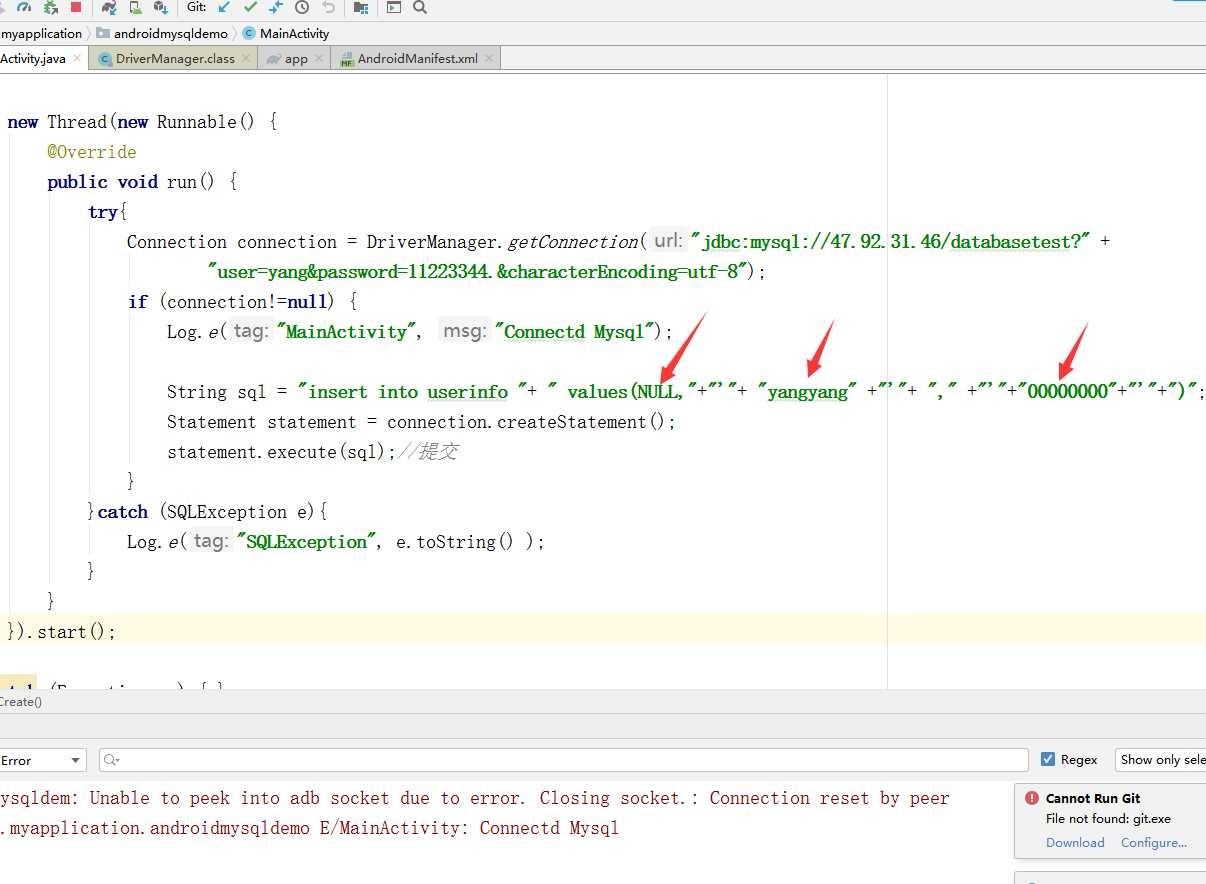Click magnifier icon inside Logcat search box
This screenshot has width=1206, height=884.
point(112,760)
